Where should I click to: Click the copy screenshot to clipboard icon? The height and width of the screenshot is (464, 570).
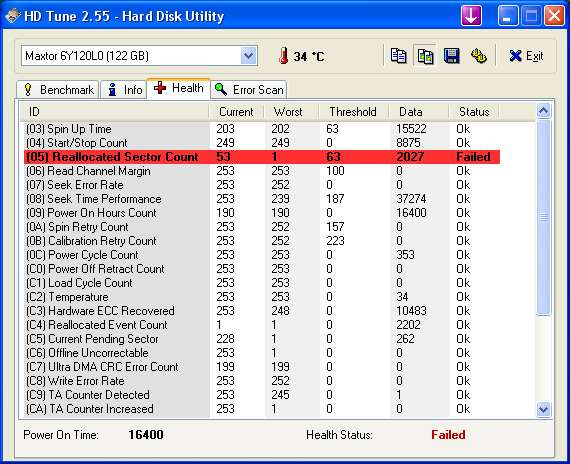coord(425,56)
